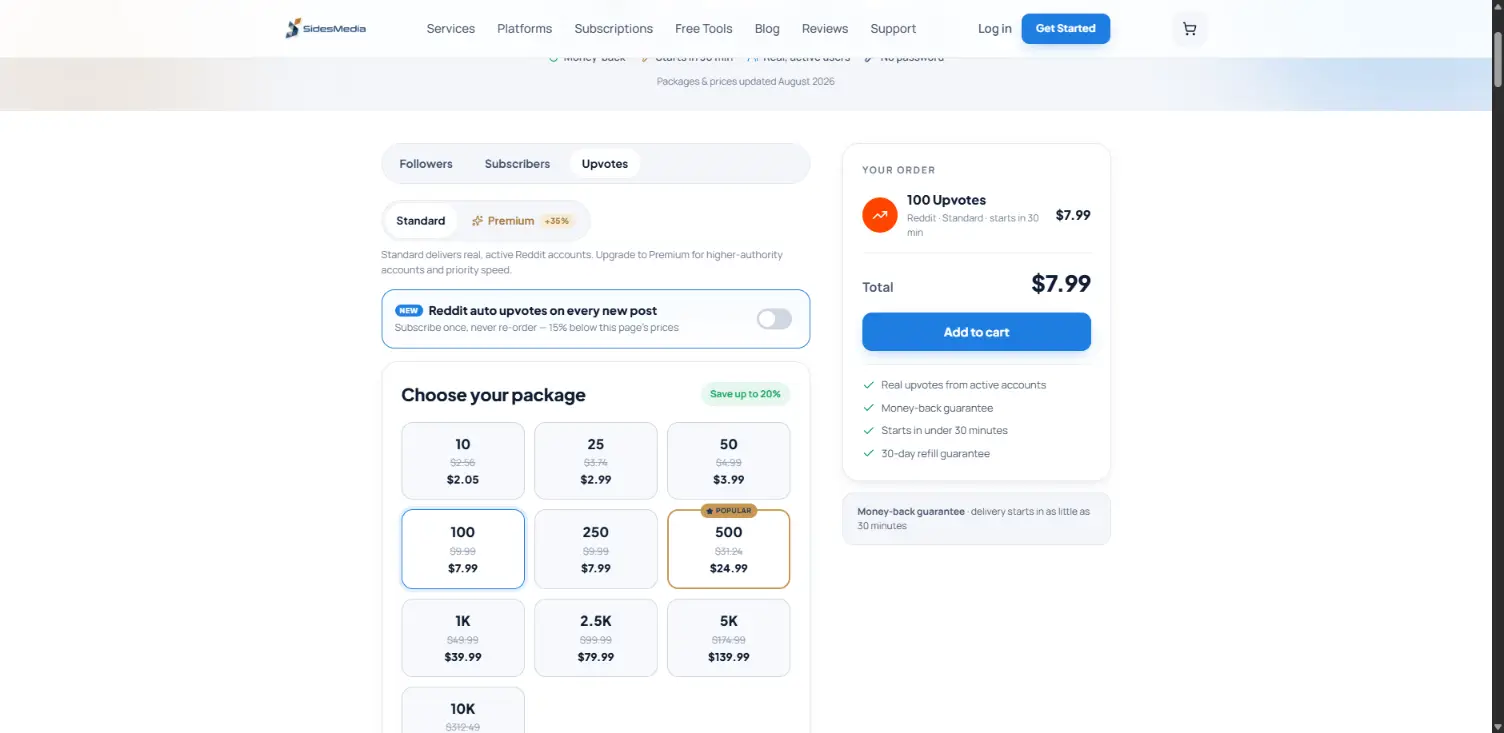The width and height of the screenshot is (1504, 733).
Task: Open the shopping cart icon
Action: [1189, 29]
